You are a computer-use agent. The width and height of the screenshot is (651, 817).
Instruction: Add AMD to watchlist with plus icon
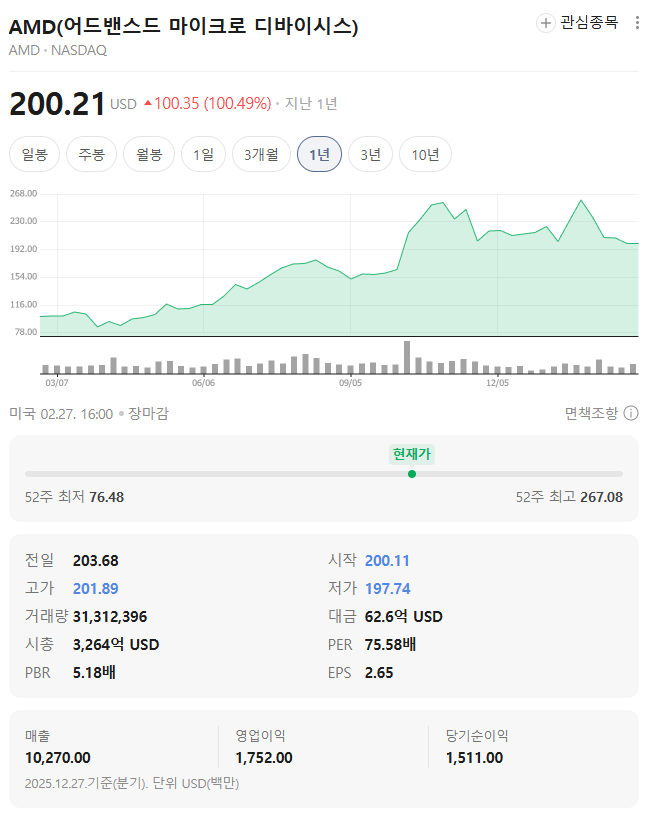(545, 23)
